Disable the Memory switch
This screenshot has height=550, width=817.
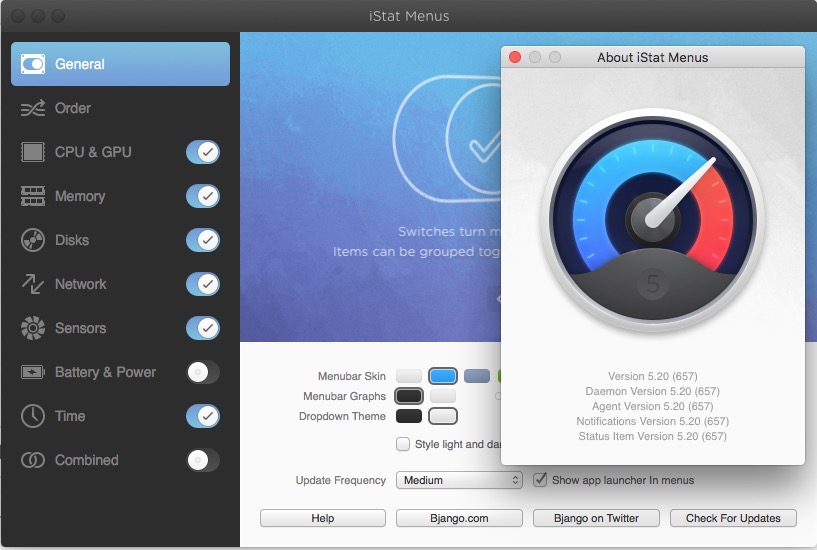[x=203, y=196]
